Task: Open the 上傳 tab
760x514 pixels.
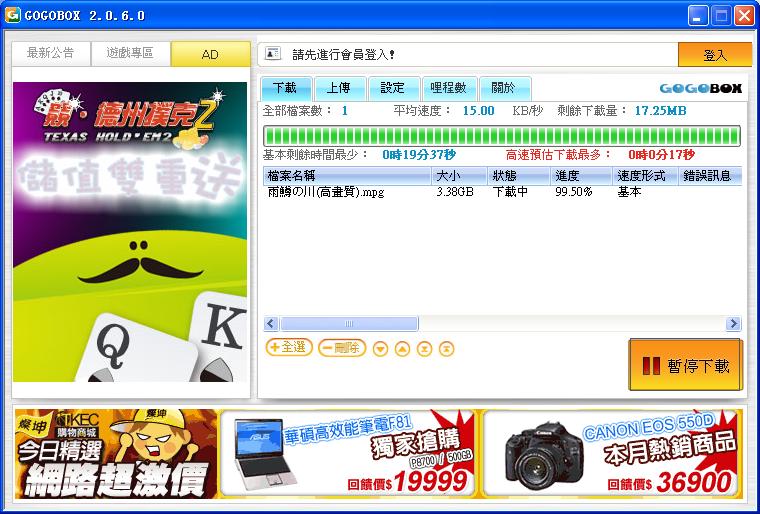Action: (x=340, y=89)
